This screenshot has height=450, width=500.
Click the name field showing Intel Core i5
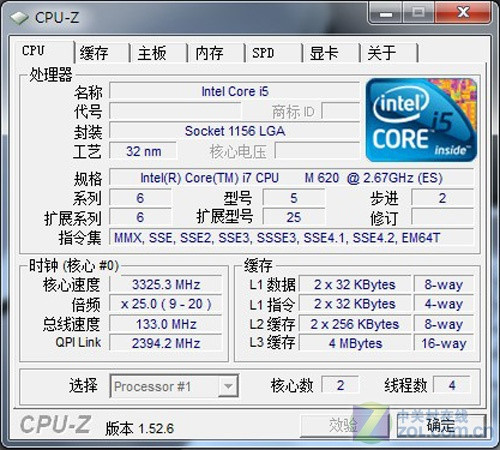click(x=235, y=91)
